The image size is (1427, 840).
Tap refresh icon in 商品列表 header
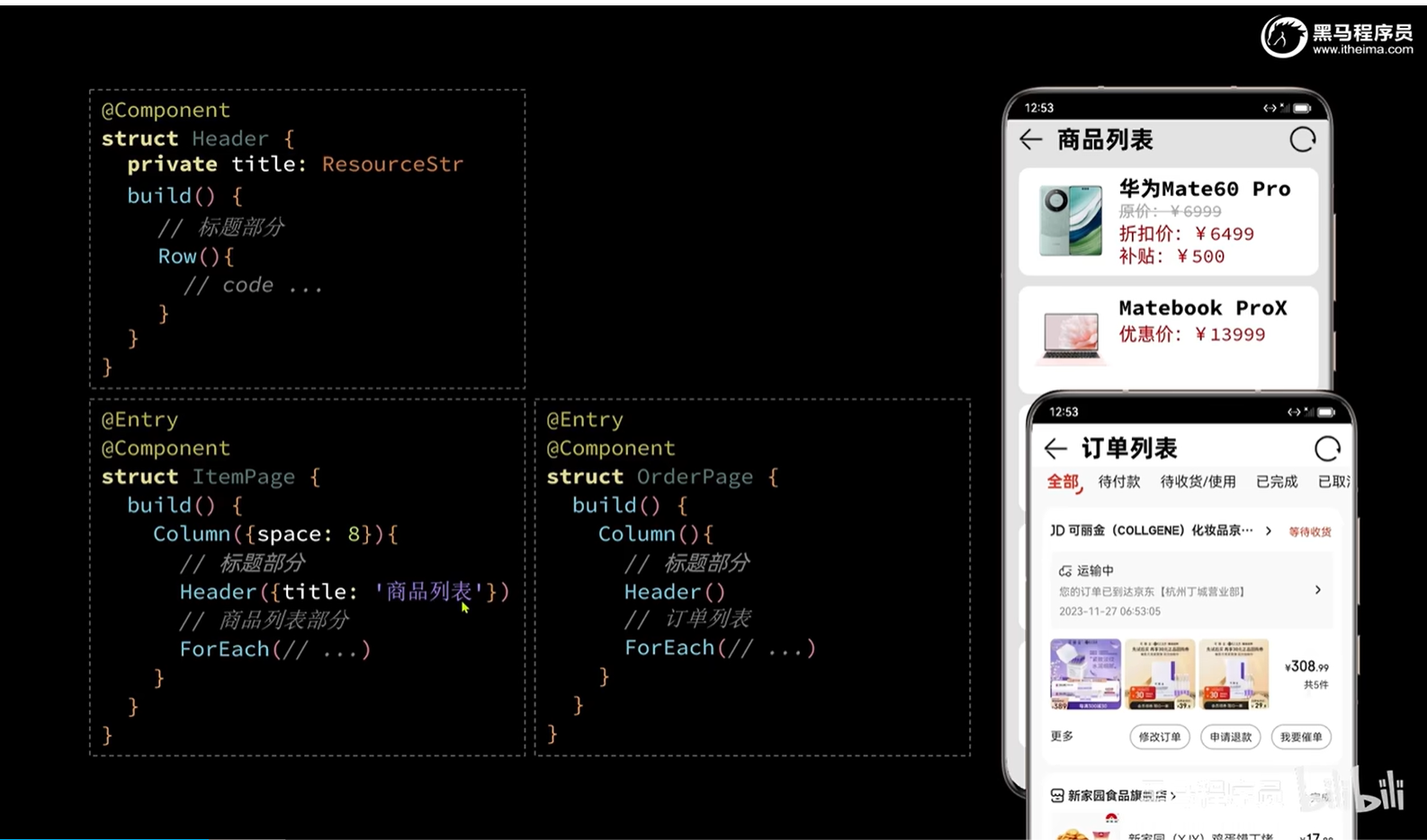click(1302, 139)
